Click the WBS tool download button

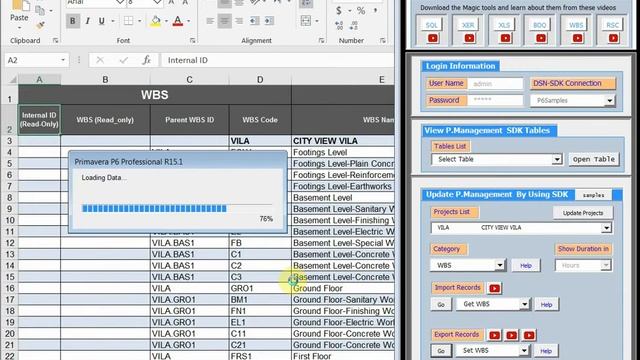pyautogui.click(x=576, y=25)
